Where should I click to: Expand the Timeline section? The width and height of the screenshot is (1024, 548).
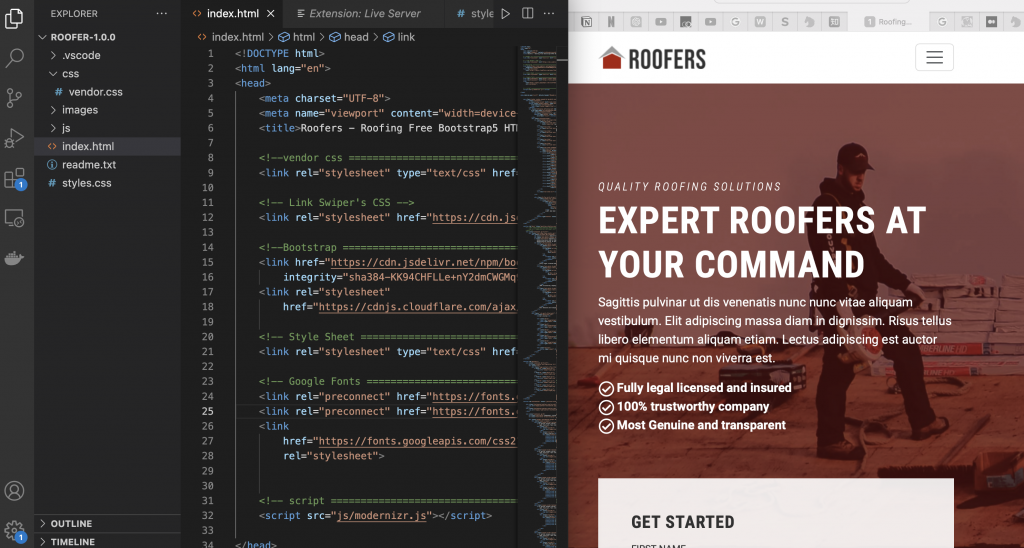click(108, 541)
